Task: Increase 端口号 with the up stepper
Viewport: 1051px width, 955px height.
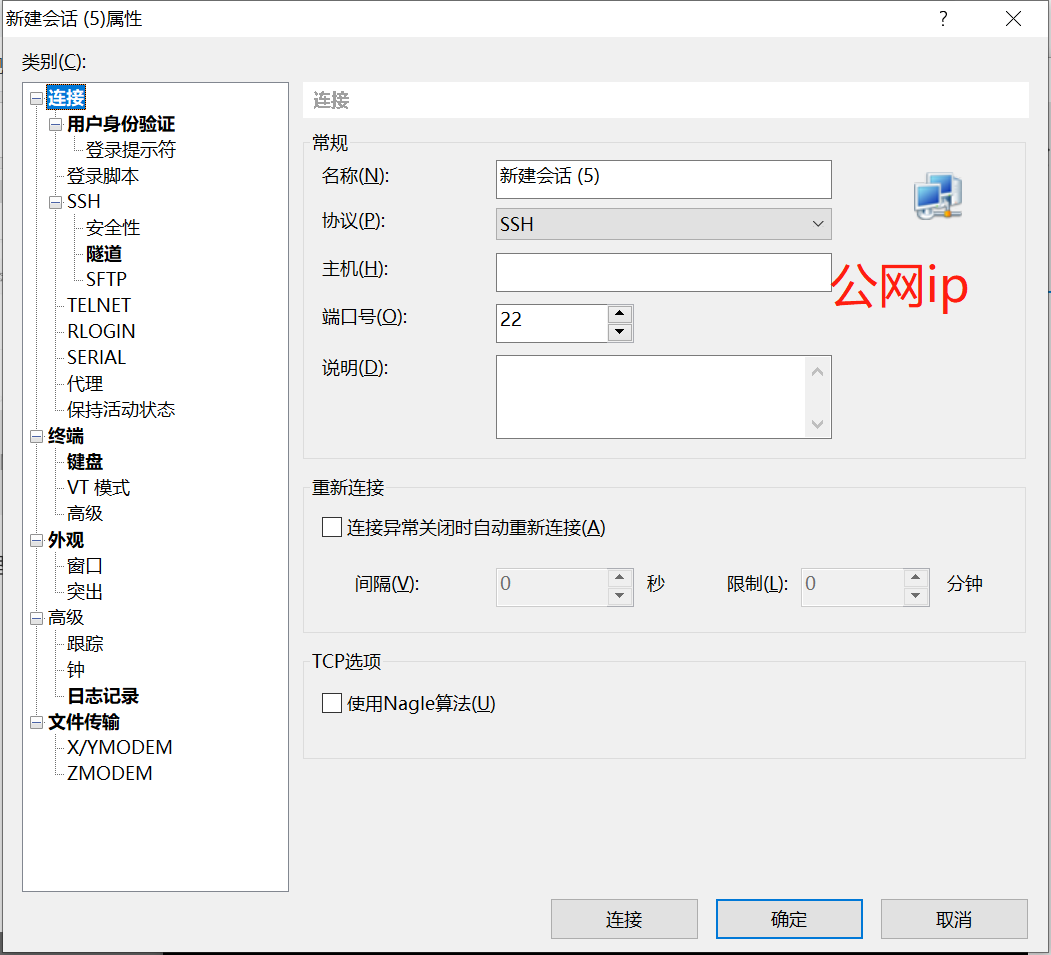Action: coord(620,313)
